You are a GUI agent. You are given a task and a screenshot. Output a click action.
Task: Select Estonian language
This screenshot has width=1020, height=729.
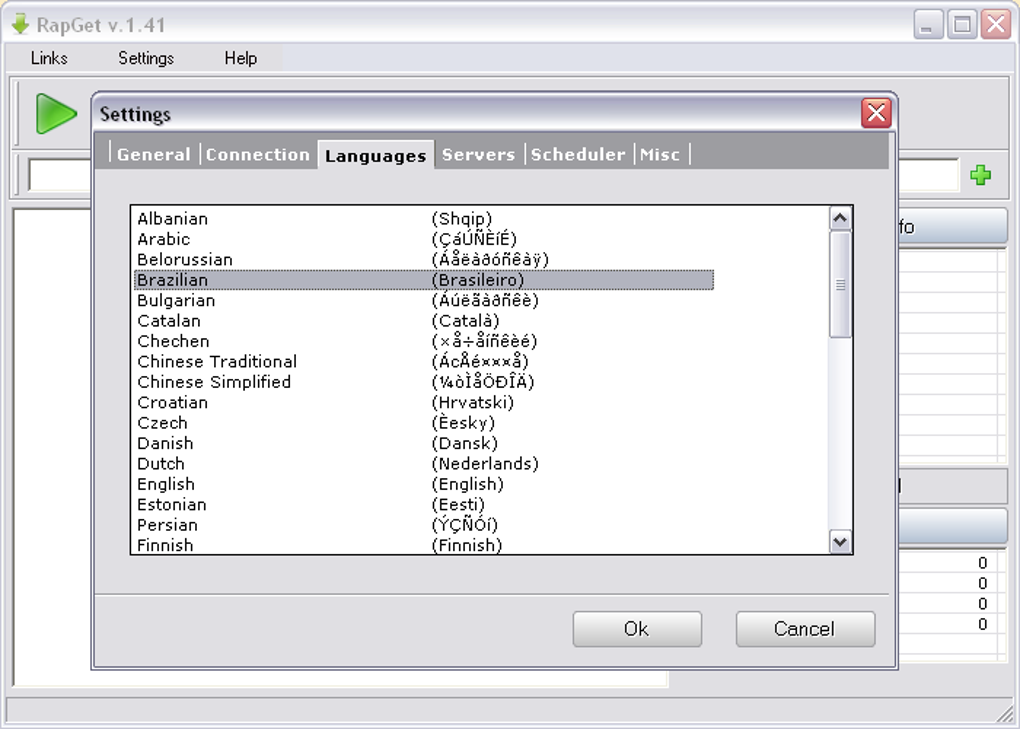tap(172, 505)
